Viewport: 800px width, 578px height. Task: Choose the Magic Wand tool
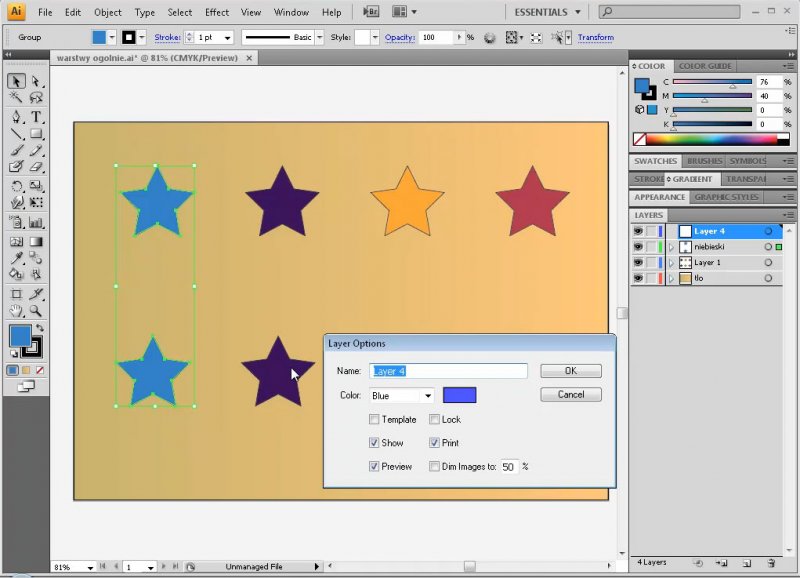[17, 98]
